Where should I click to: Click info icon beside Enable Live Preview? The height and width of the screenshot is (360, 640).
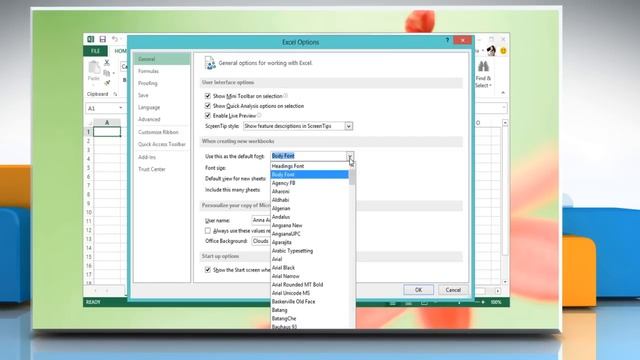coord(259,116)
